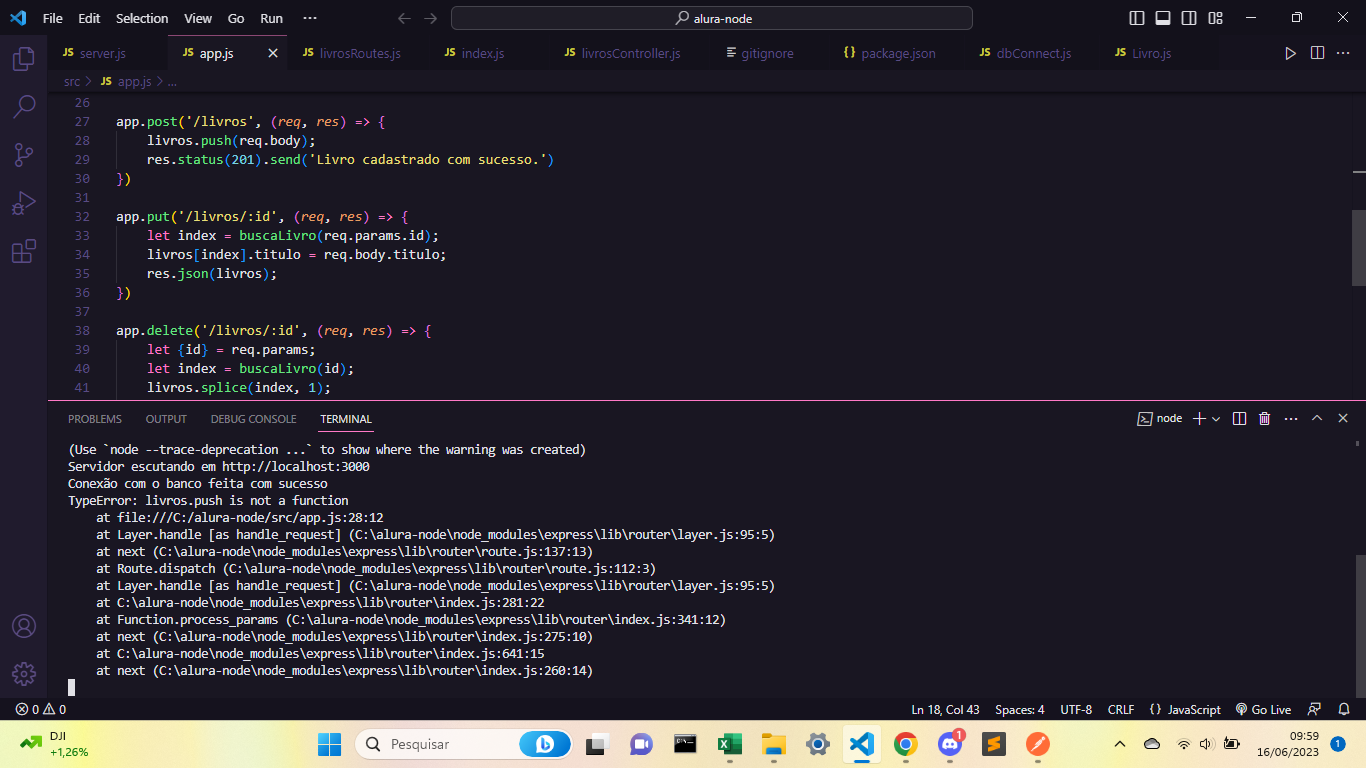The image size is (1366, 768).
Task: Open the Go menu
Action: 236,18
